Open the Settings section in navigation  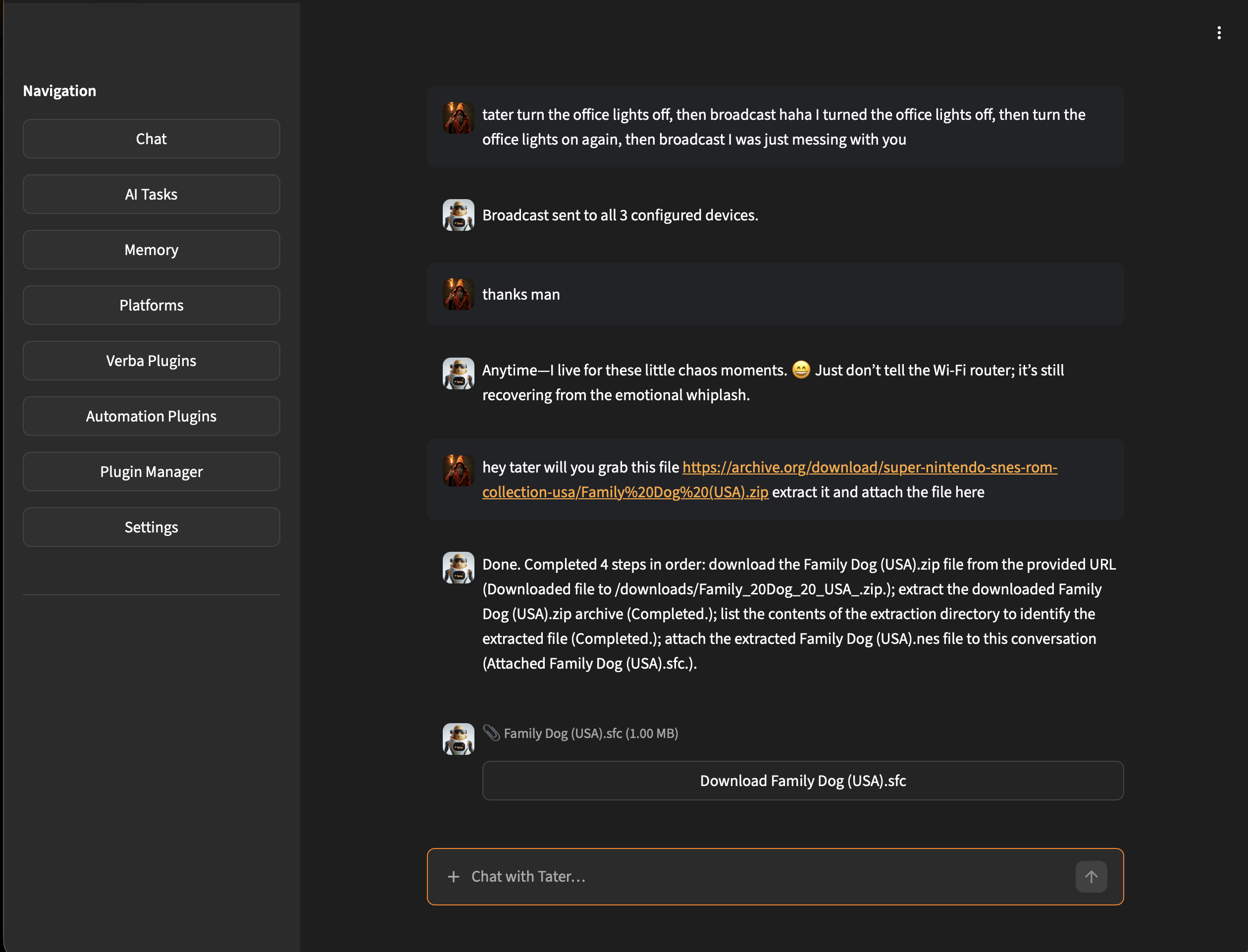[151, 527]
